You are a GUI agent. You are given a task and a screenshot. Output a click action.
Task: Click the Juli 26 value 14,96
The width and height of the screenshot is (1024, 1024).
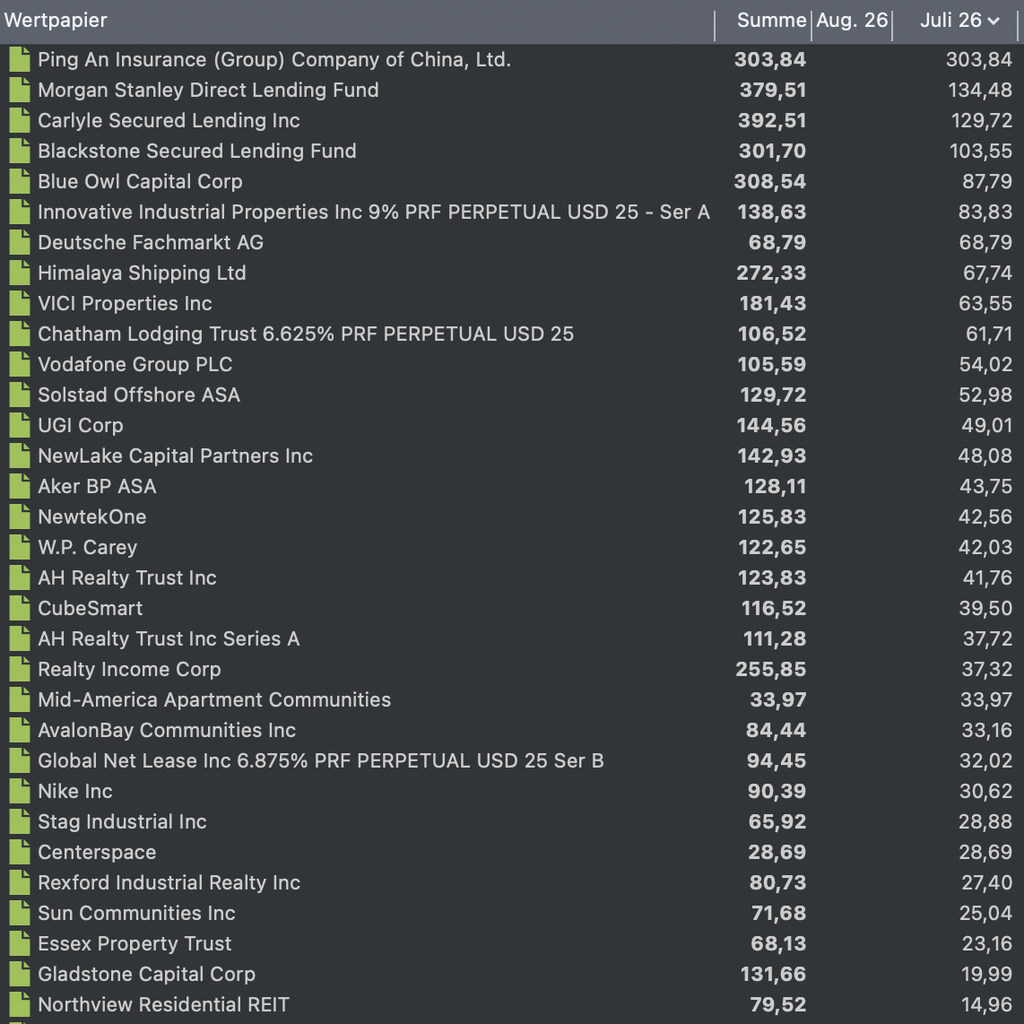click(987, 1004)
